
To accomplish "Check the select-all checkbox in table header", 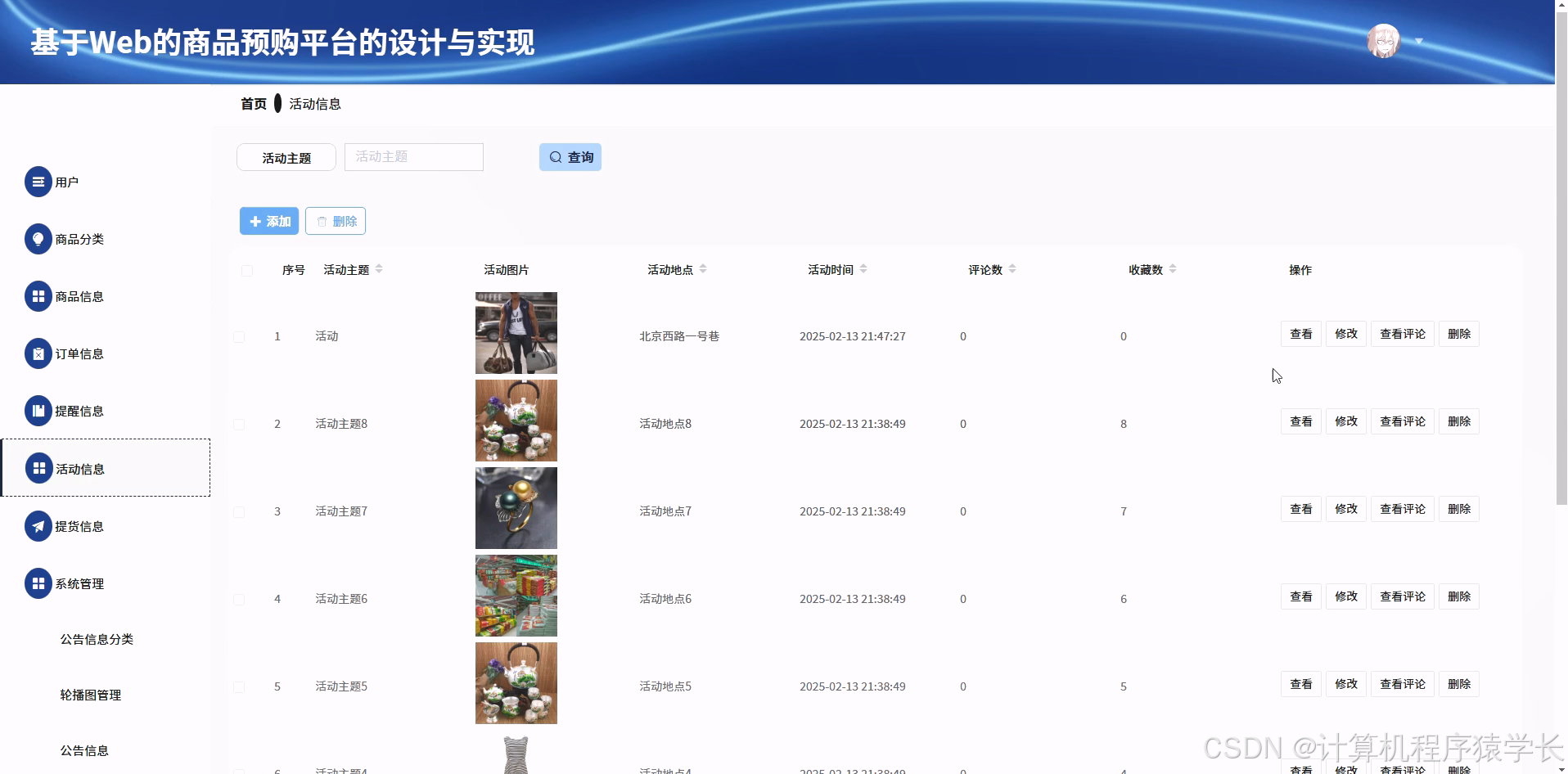I will [247, 269].
